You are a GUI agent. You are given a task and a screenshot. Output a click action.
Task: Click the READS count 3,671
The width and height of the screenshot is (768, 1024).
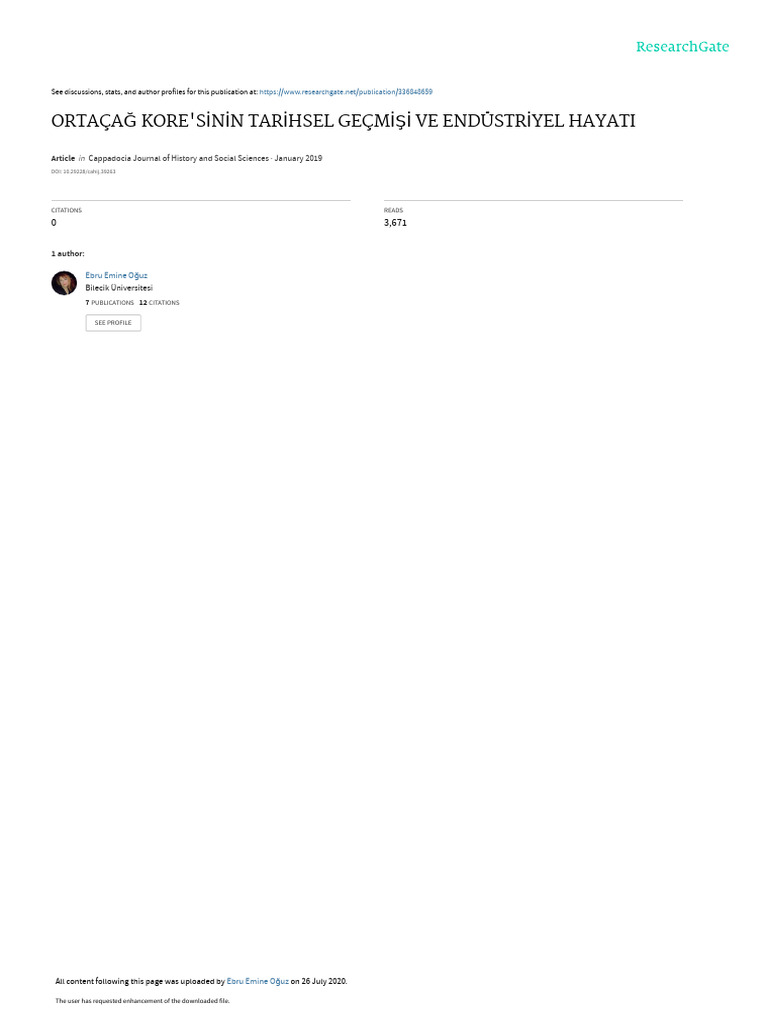[395, 223]
